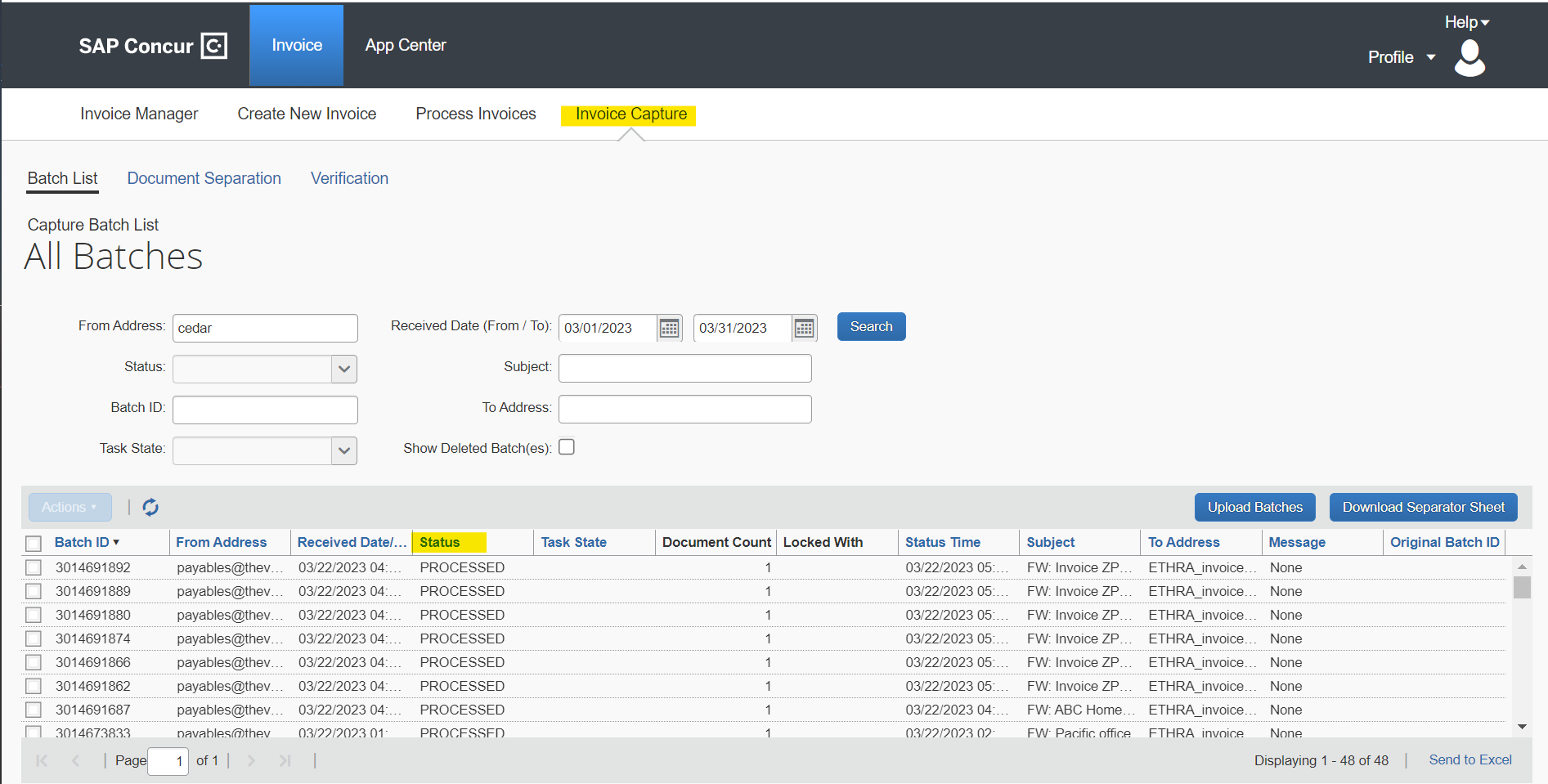This screenshot has width=1548, height=784.
Task: Sort by the To Address column header
Action: (x=1183, y=543)
